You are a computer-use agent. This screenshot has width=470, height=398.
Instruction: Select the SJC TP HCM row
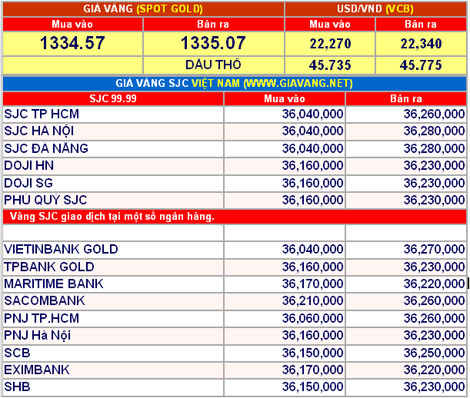[x=235, y=114]
